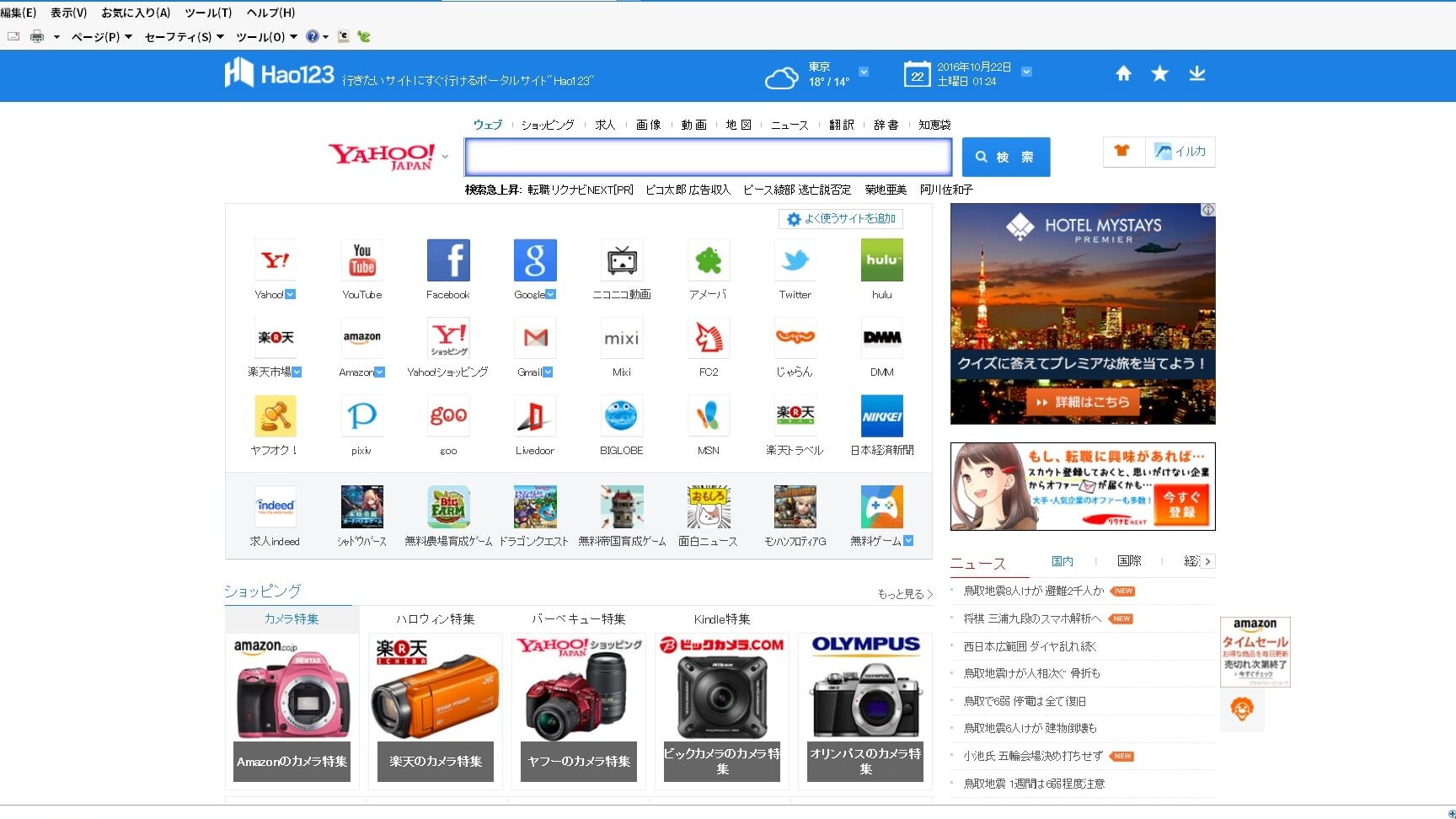Open the DMM site icon
The width and height of the screenshot is (1456, 819).
tap(882, 338)
